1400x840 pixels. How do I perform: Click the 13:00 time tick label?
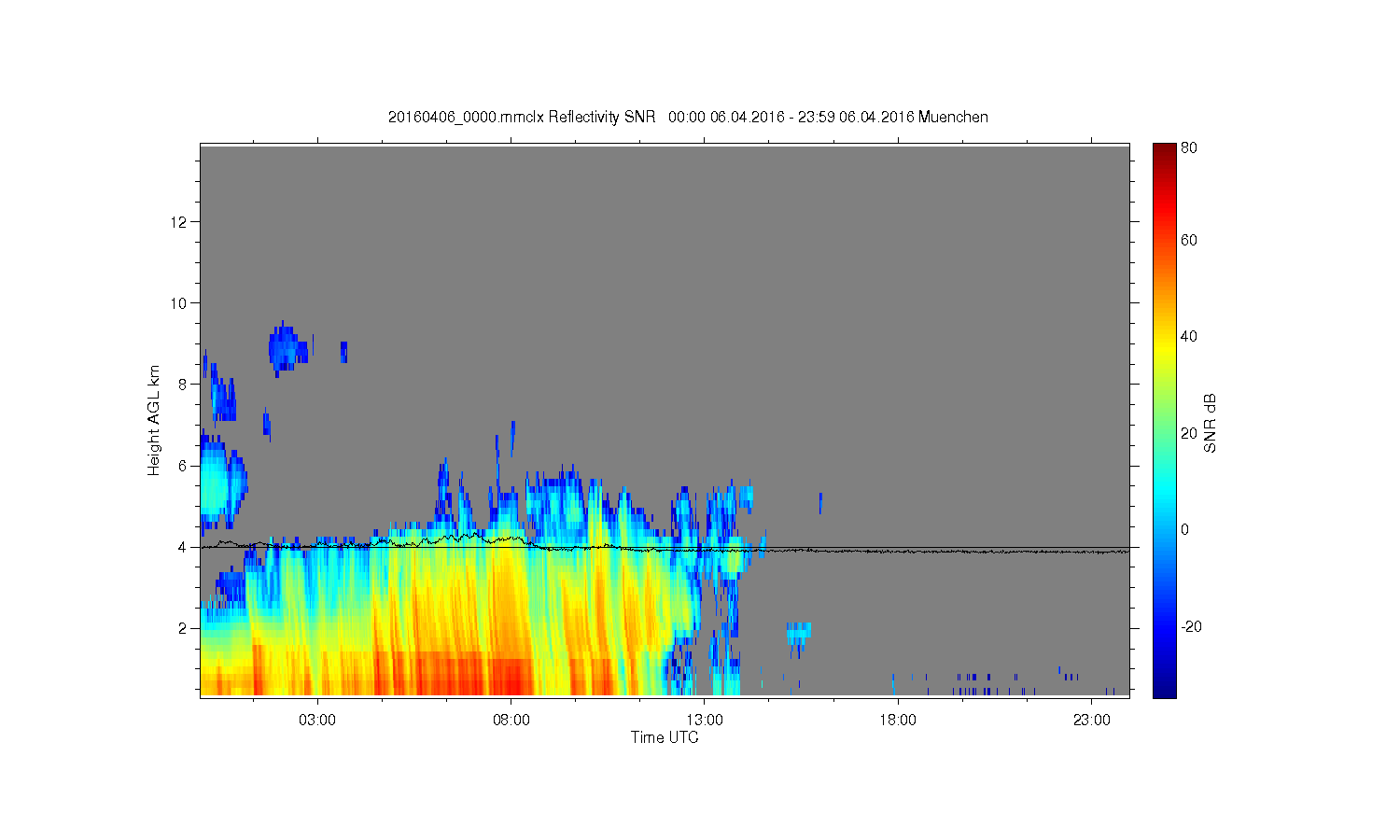705,720
